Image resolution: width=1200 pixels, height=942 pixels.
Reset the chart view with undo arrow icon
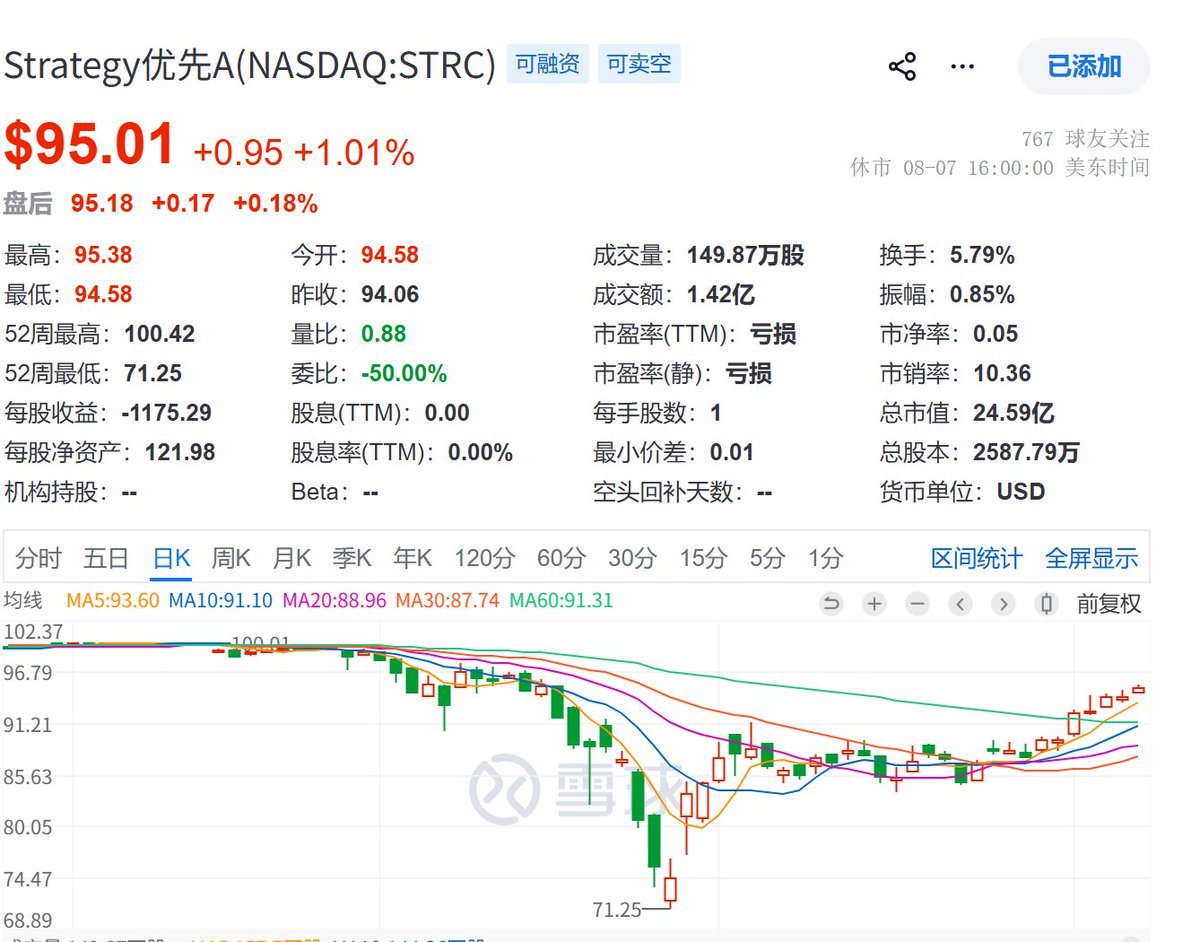tap(831, 604)
